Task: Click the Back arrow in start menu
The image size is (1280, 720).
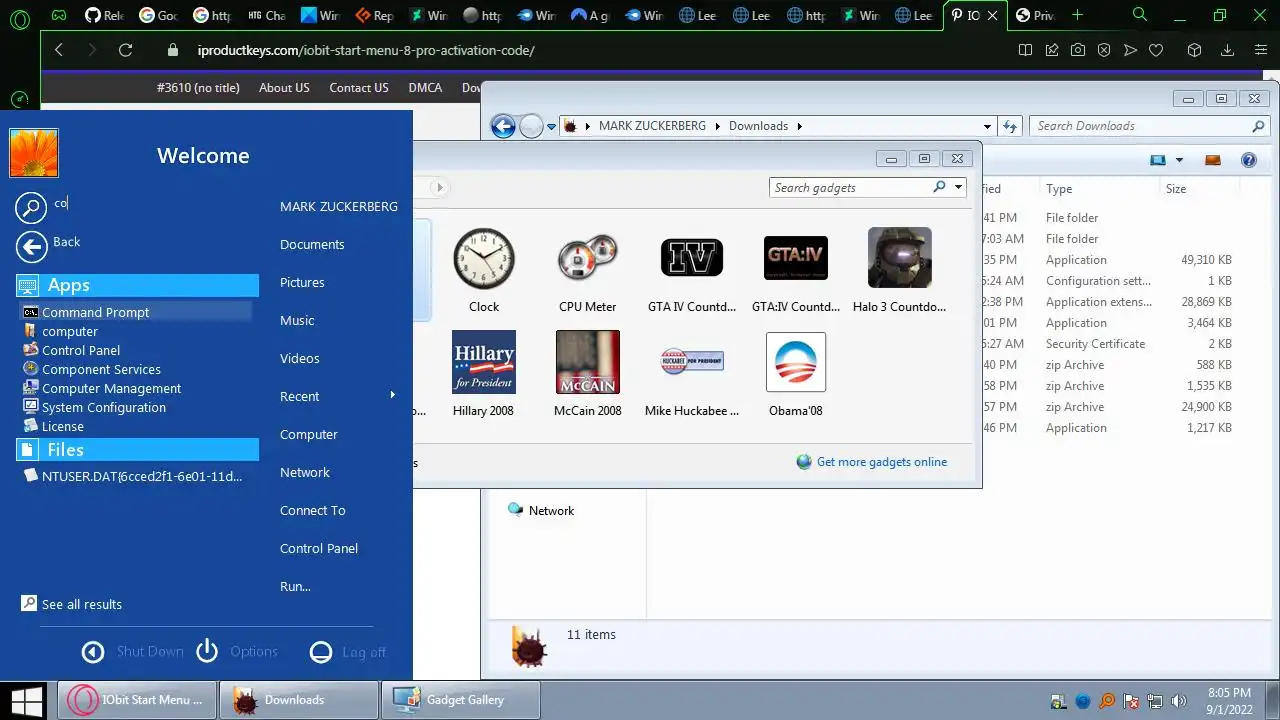Action: point(32,247)
